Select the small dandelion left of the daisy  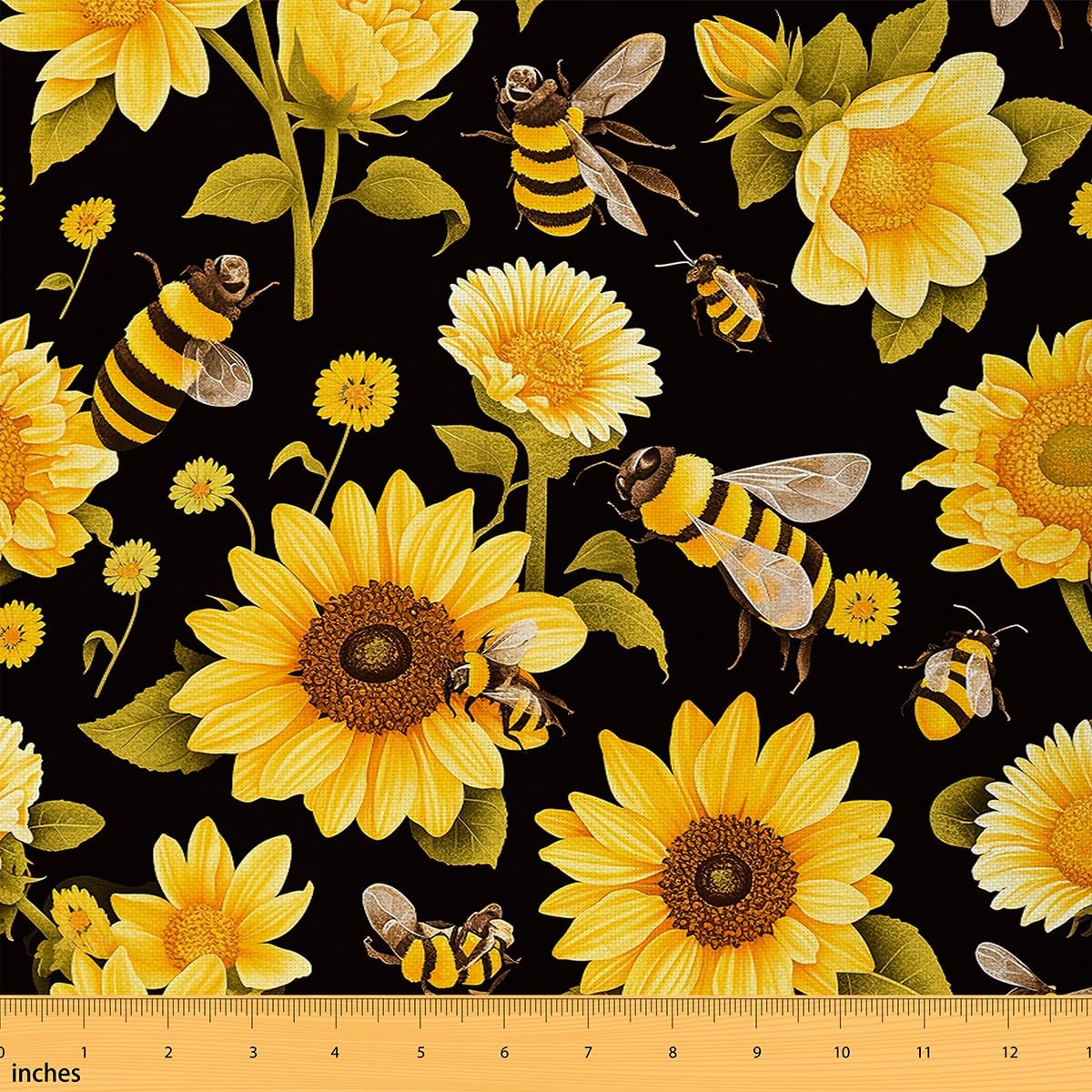coord(357,391)
